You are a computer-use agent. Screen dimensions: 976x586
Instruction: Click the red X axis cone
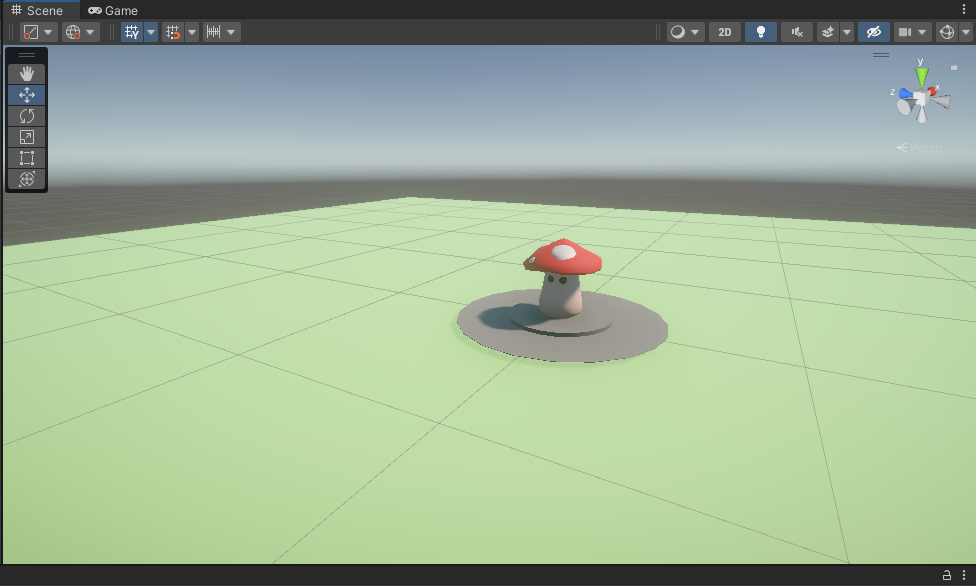[932, 92]
